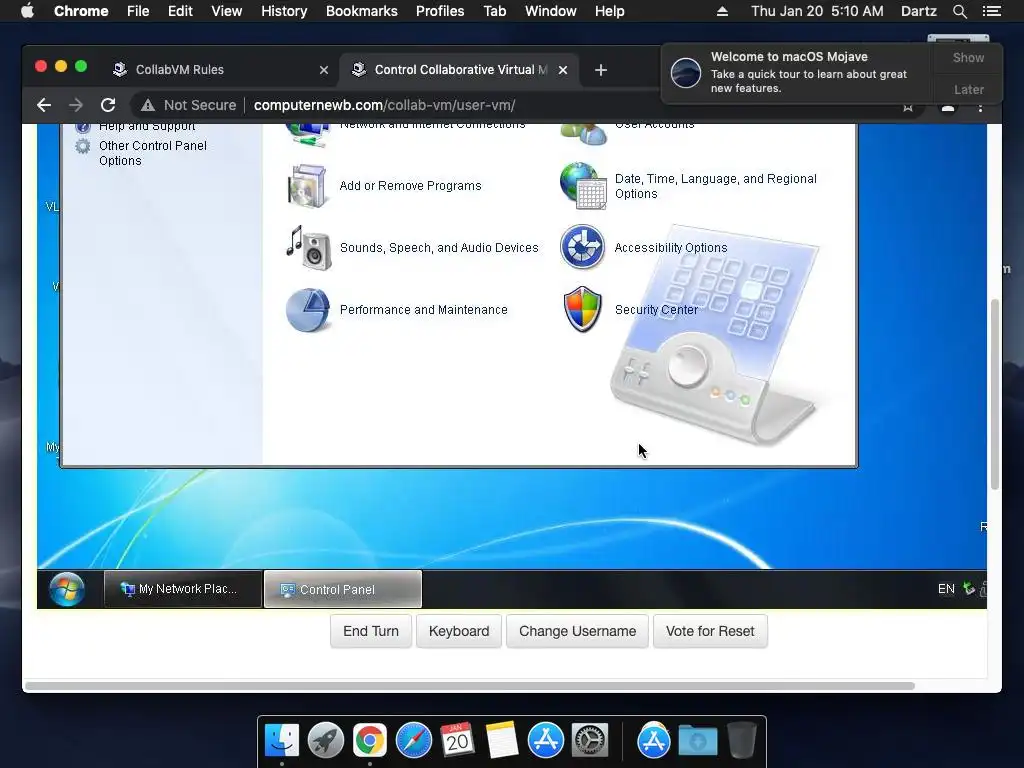Open Performance and Maintenance pie chart icon
1024x768 pixels.
coord(308,310)
